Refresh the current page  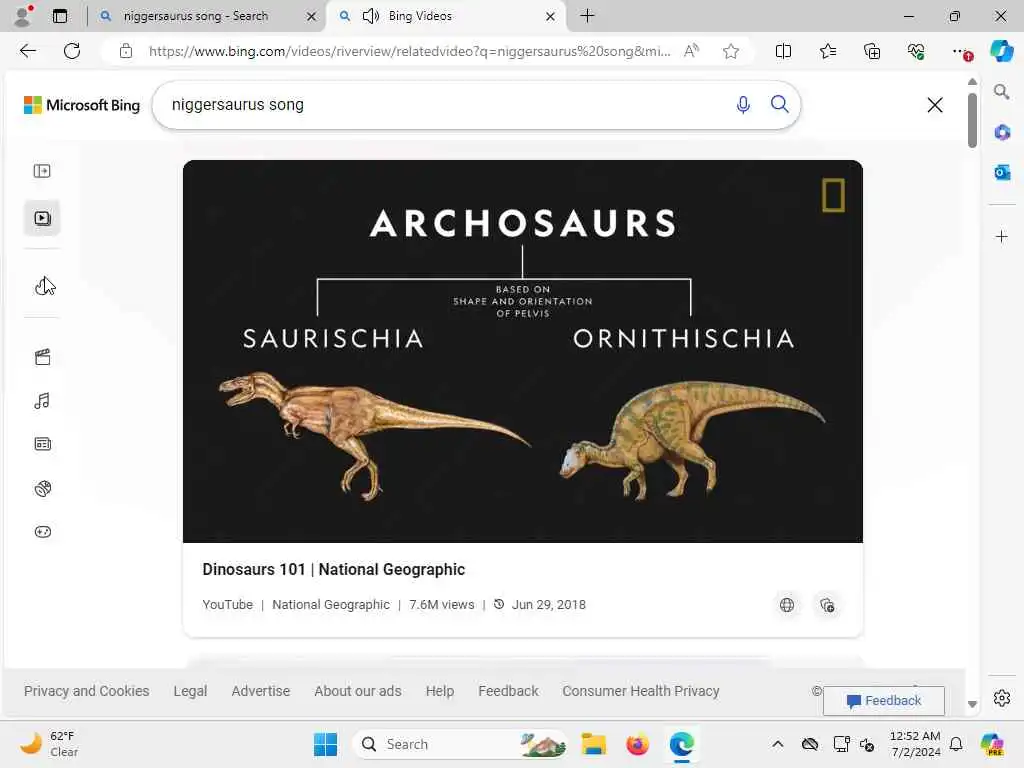click(72, 51)
